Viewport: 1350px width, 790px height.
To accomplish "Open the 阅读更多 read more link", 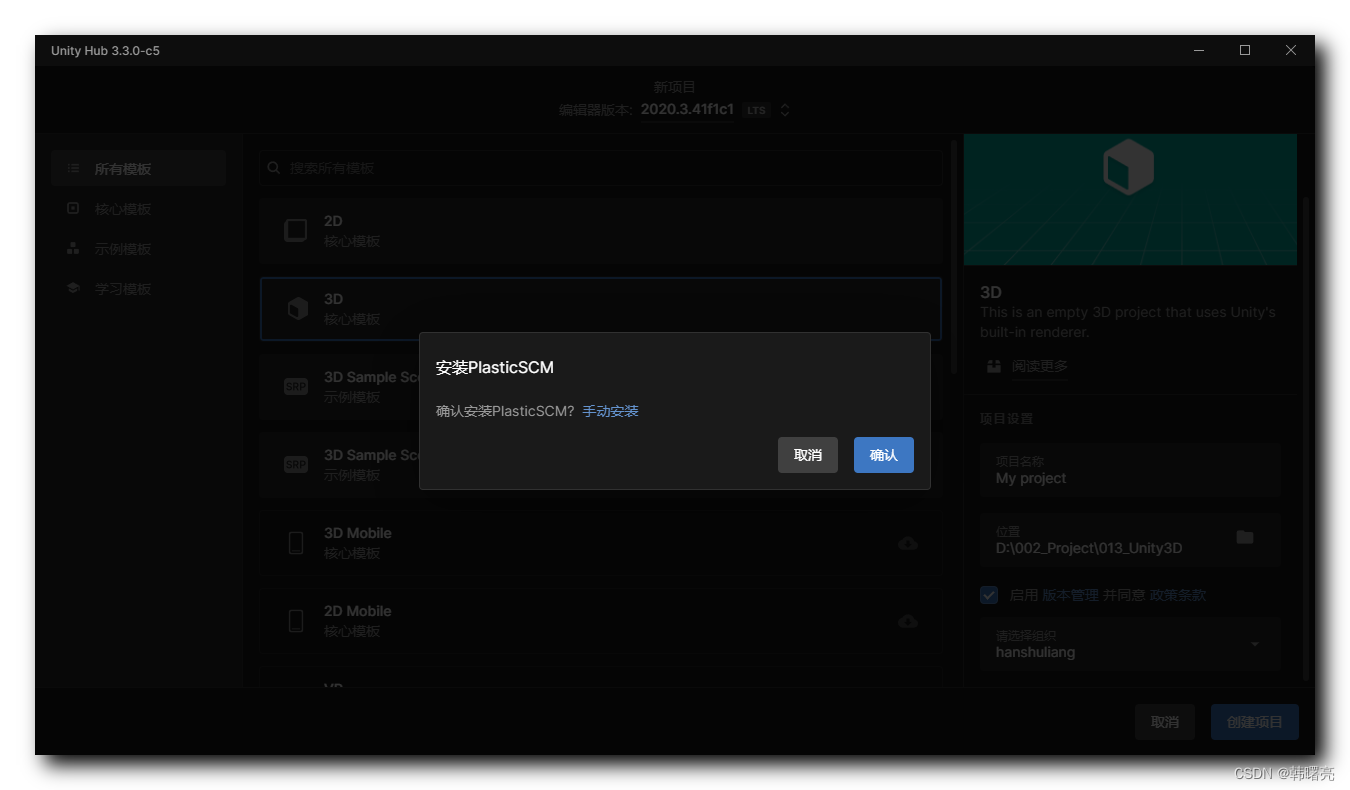I will (1040, 367).
